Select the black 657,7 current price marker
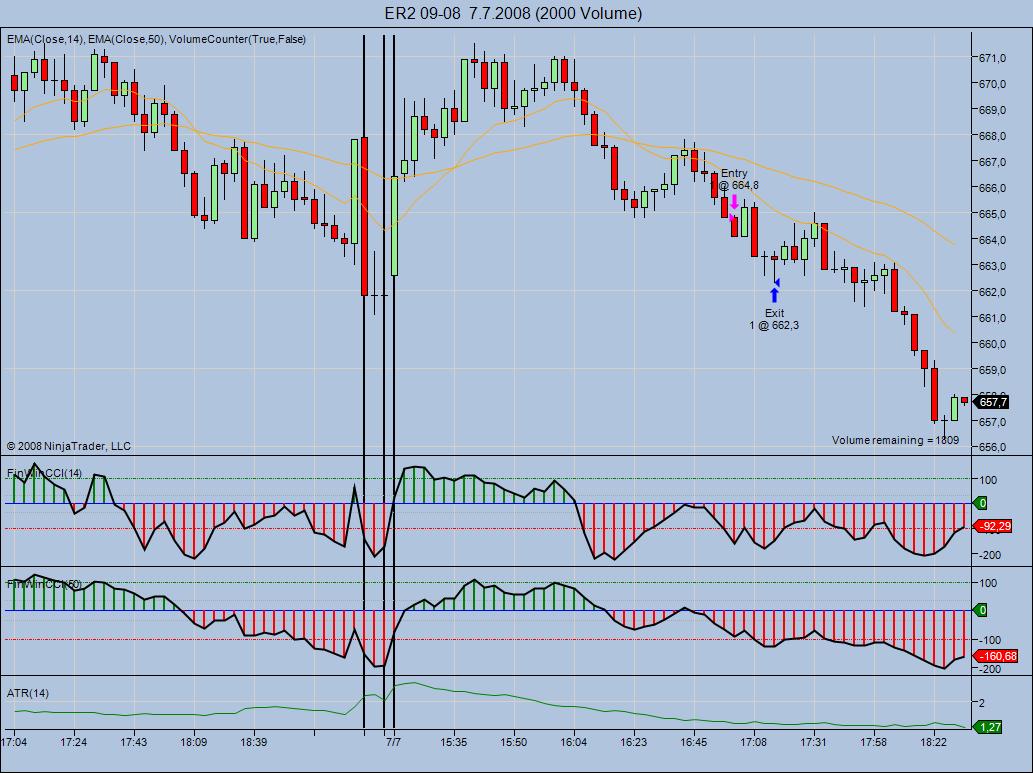Screen dimensions: 1033x773 [991, 402]
